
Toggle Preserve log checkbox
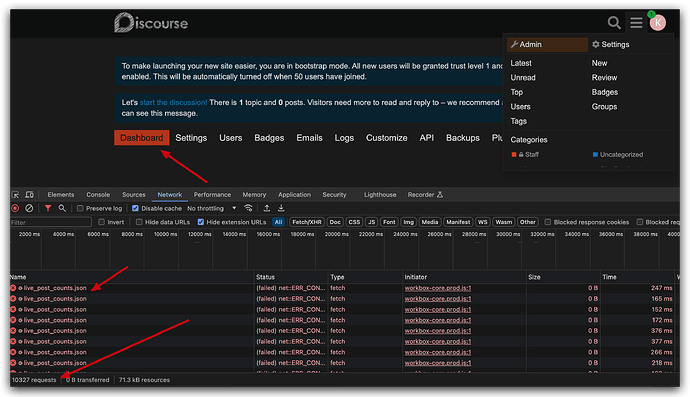click(80, 208)
